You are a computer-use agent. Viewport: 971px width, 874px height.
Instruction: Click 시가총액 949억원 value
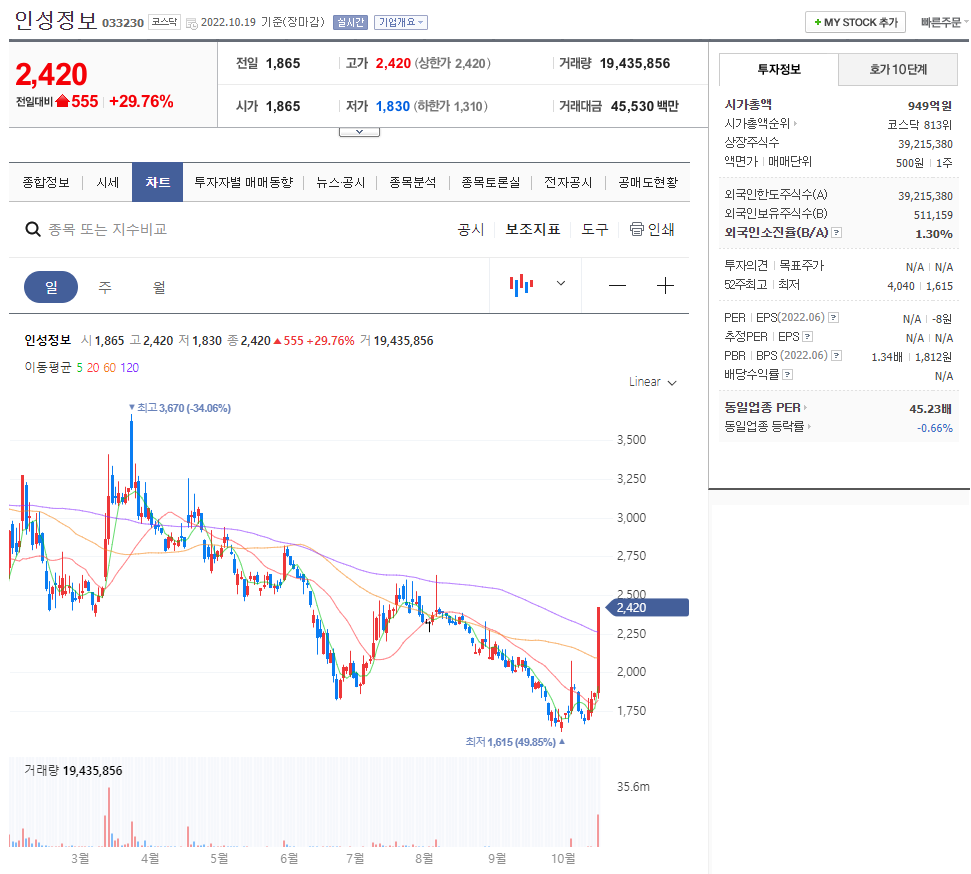930,106
